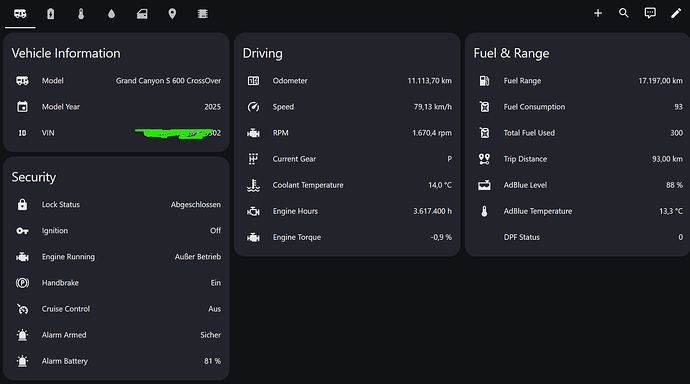
Task: Click the Engine Hours icon
Action: click(253, 211)
